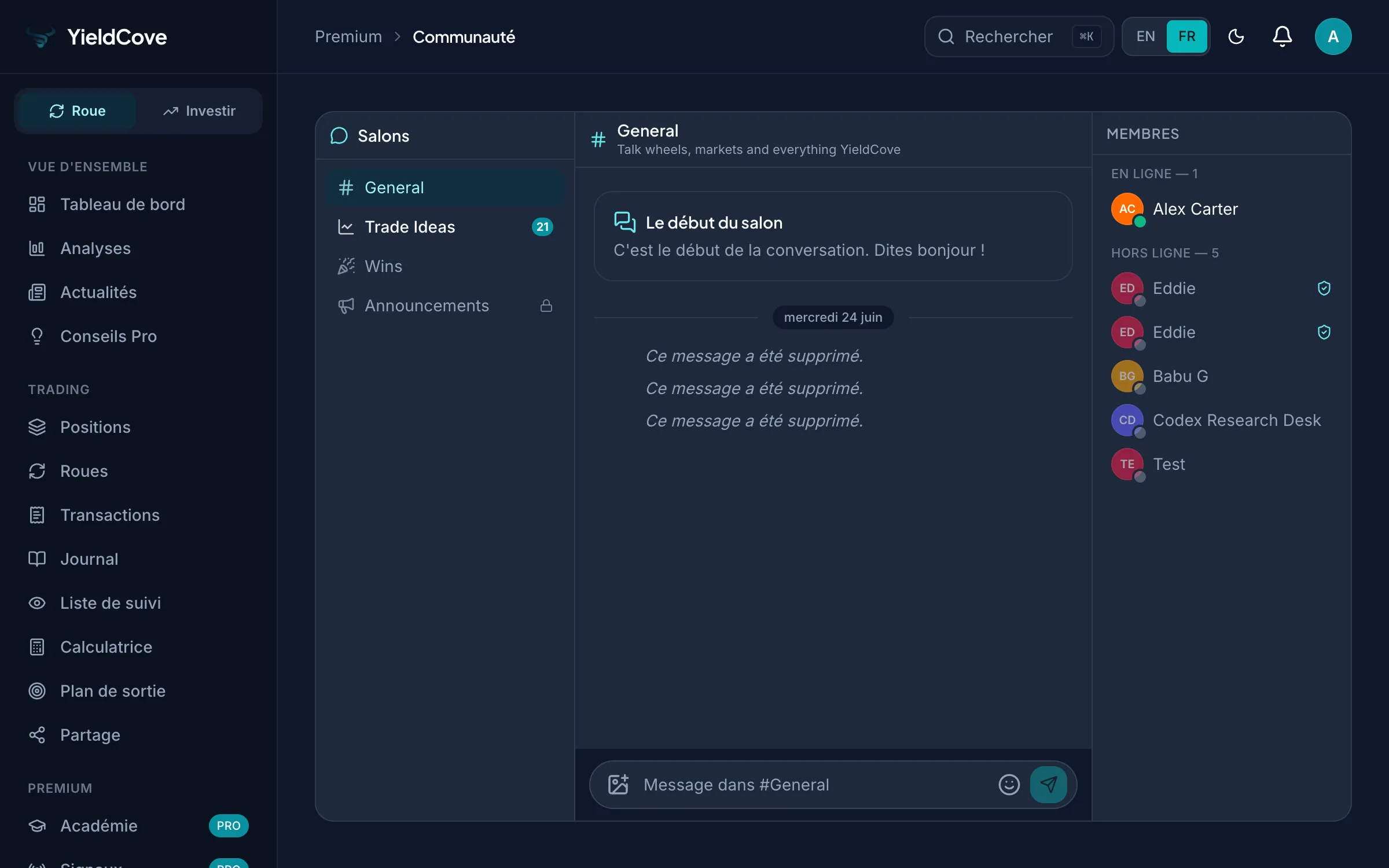1389x868 pixels.
Task: Open the Positions page
Action: pos(138,427)
